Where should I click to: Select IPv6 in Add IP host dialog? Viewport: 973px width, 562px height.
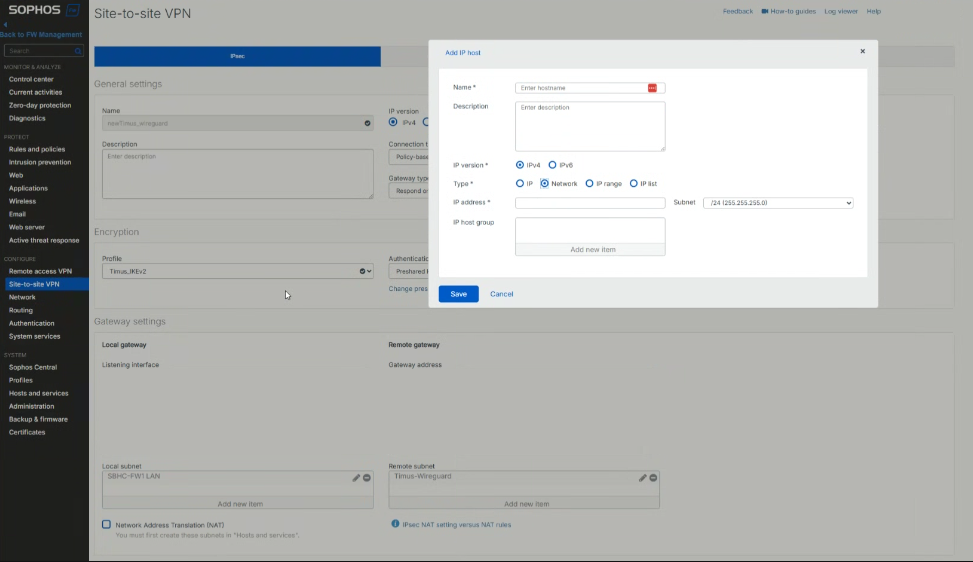552,165
